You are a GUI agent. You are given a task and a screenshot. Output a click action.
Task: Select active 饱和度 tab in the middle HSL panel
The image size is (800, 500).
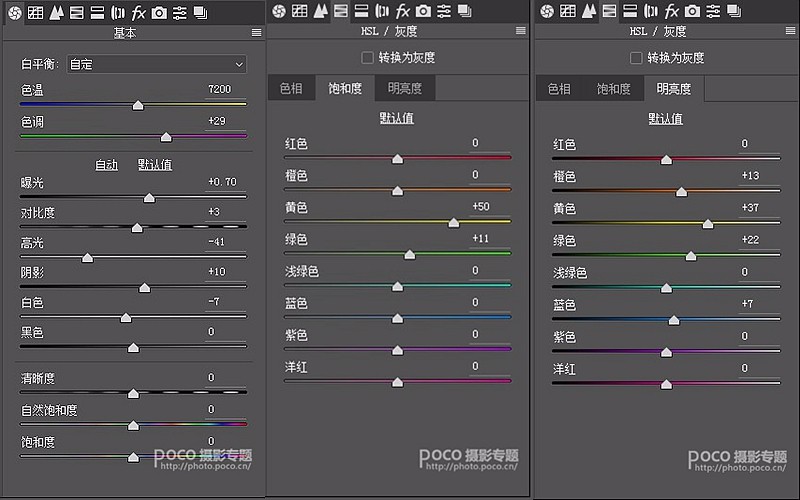pos(345,88)
